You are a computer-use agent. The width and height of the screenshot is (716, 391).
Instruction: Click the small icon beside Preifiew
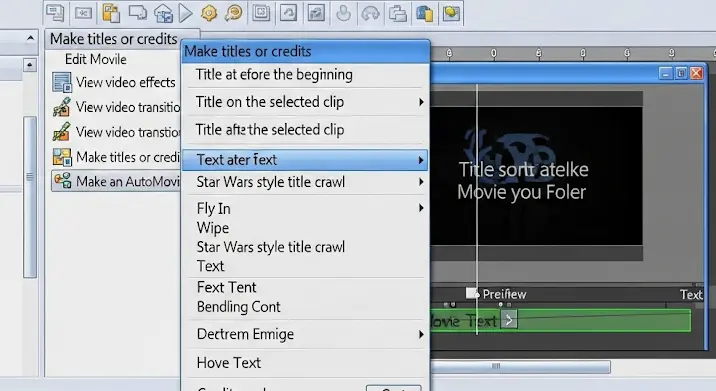pyautogui.click(x=472, y=293)
